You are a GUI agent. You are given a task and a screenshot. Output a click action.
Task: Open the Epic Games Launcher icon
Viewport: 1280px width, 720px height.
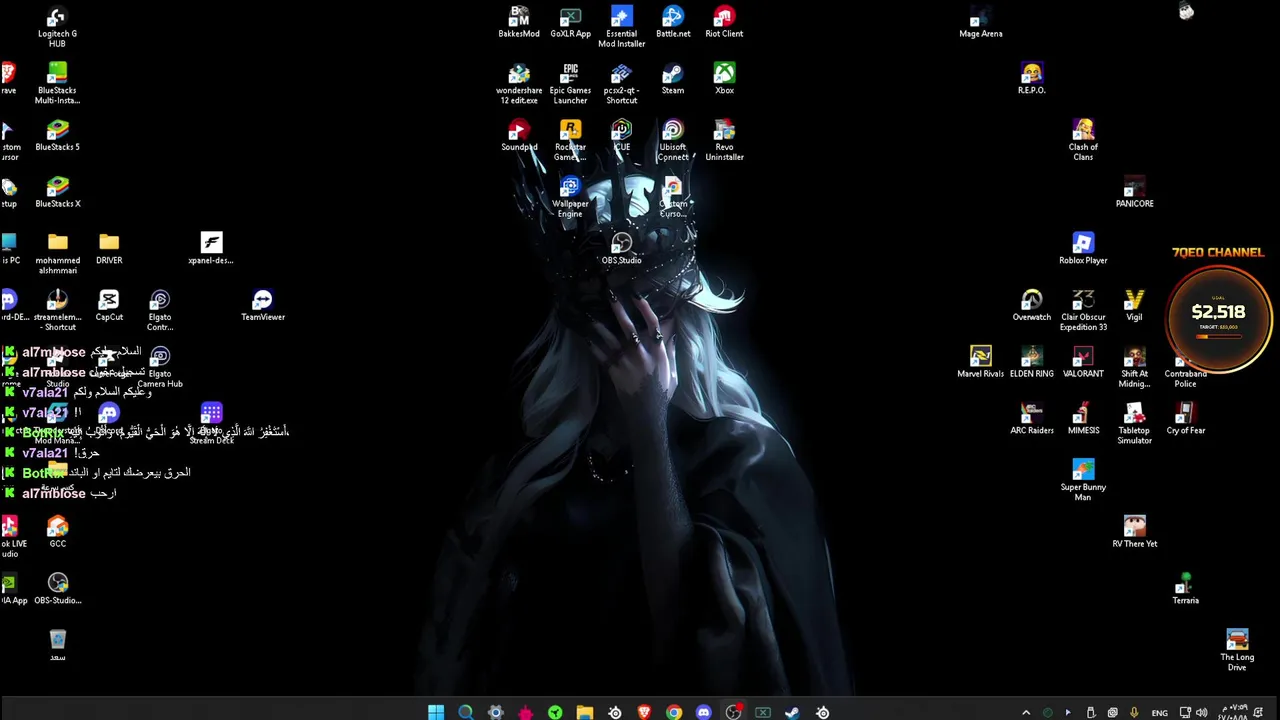point(570,84)
